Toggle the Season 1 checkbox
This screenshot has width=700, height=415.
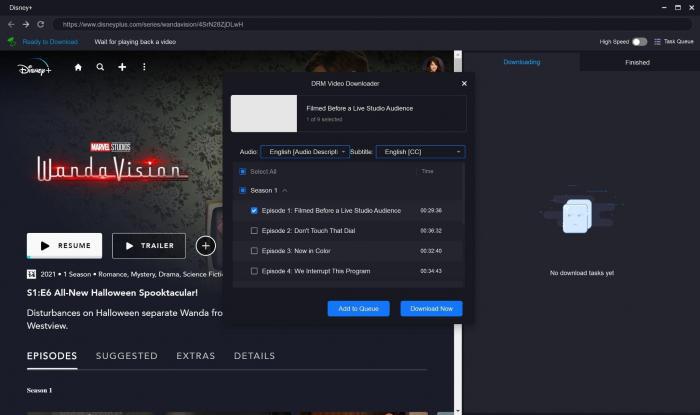pyautogui.click(x=243, y=191)
